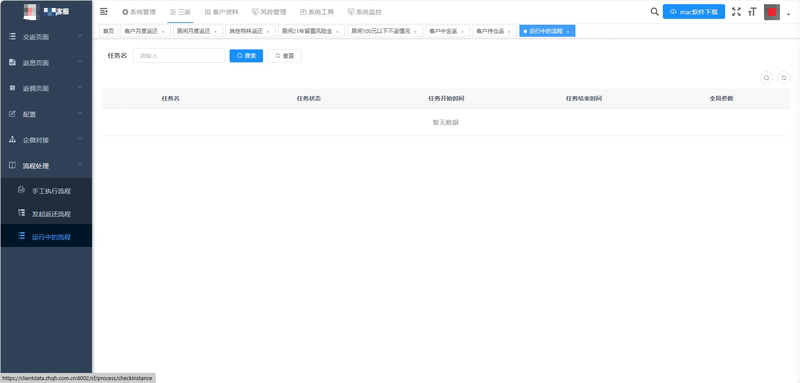
Task: Open the user dropdown arrow beside the avatar
Action: (x=788, y=14)
